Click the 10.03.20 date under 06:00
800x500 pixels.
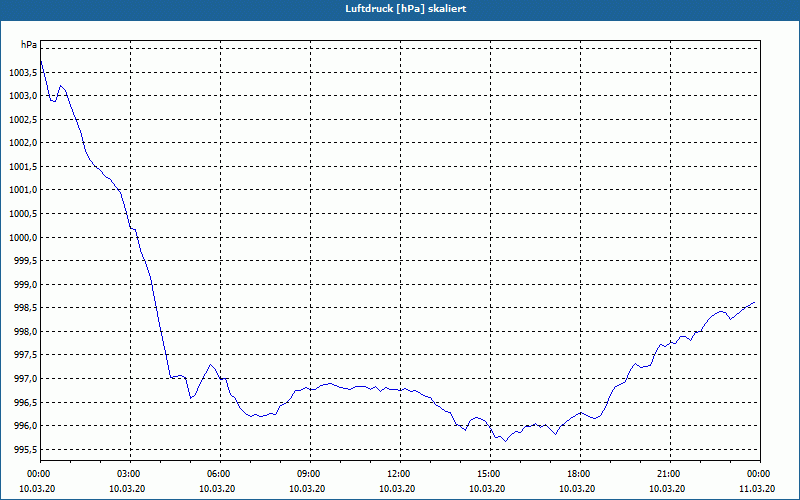217,488
